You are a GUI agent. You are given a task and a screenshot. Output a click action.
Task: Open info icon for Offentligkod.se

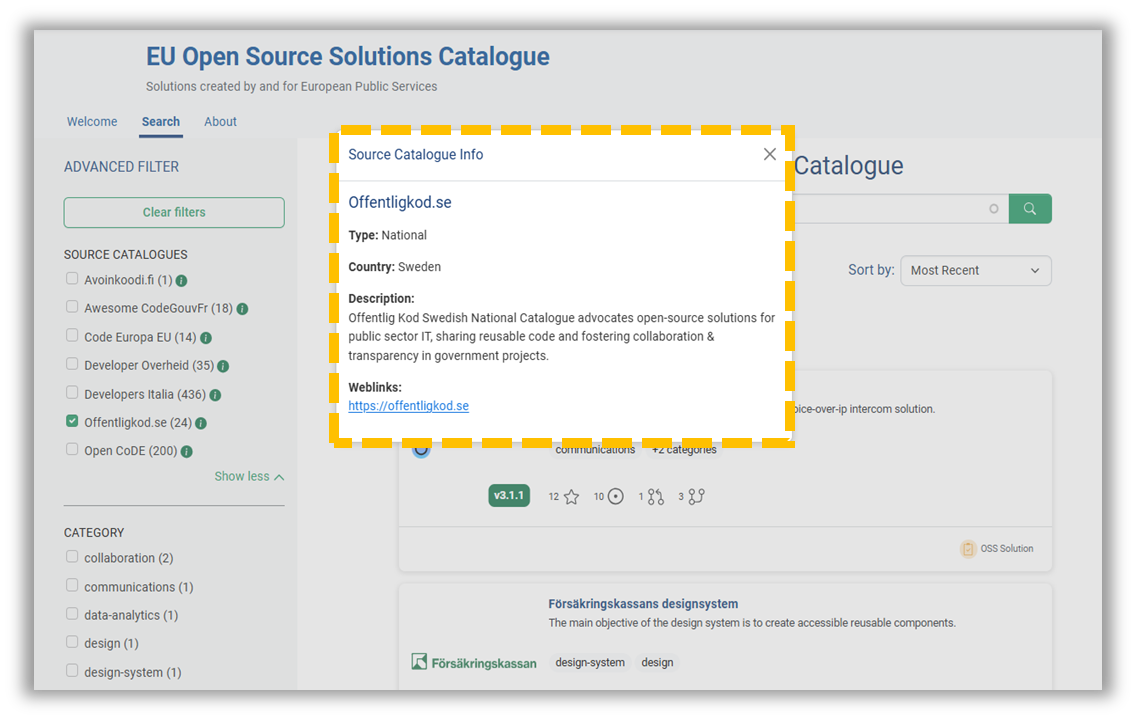201,423
